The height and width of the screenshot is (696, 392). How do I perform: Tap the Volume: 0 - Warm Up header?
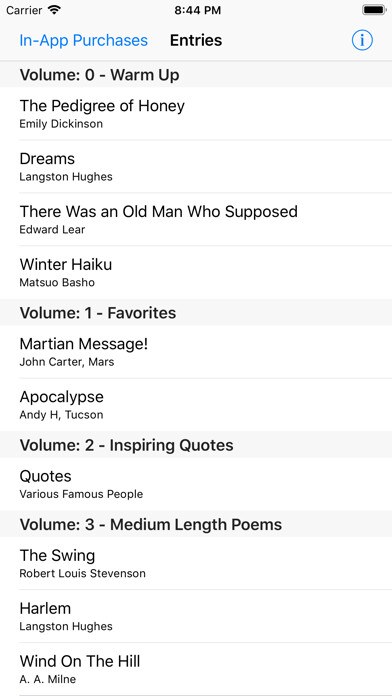(196, 75)
